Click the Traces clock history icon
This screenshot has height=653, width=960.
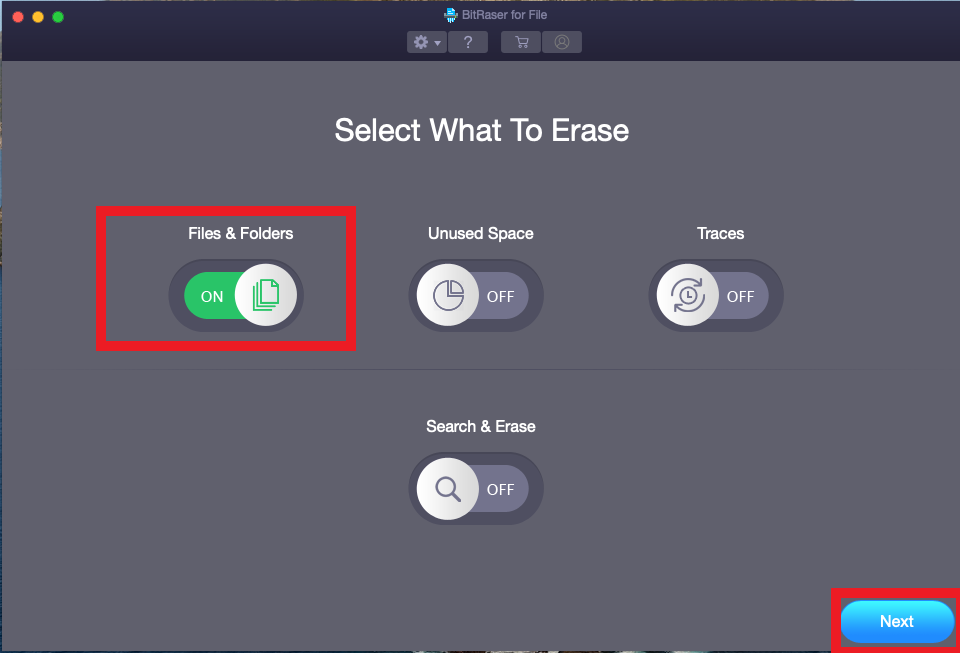[688, 295]
